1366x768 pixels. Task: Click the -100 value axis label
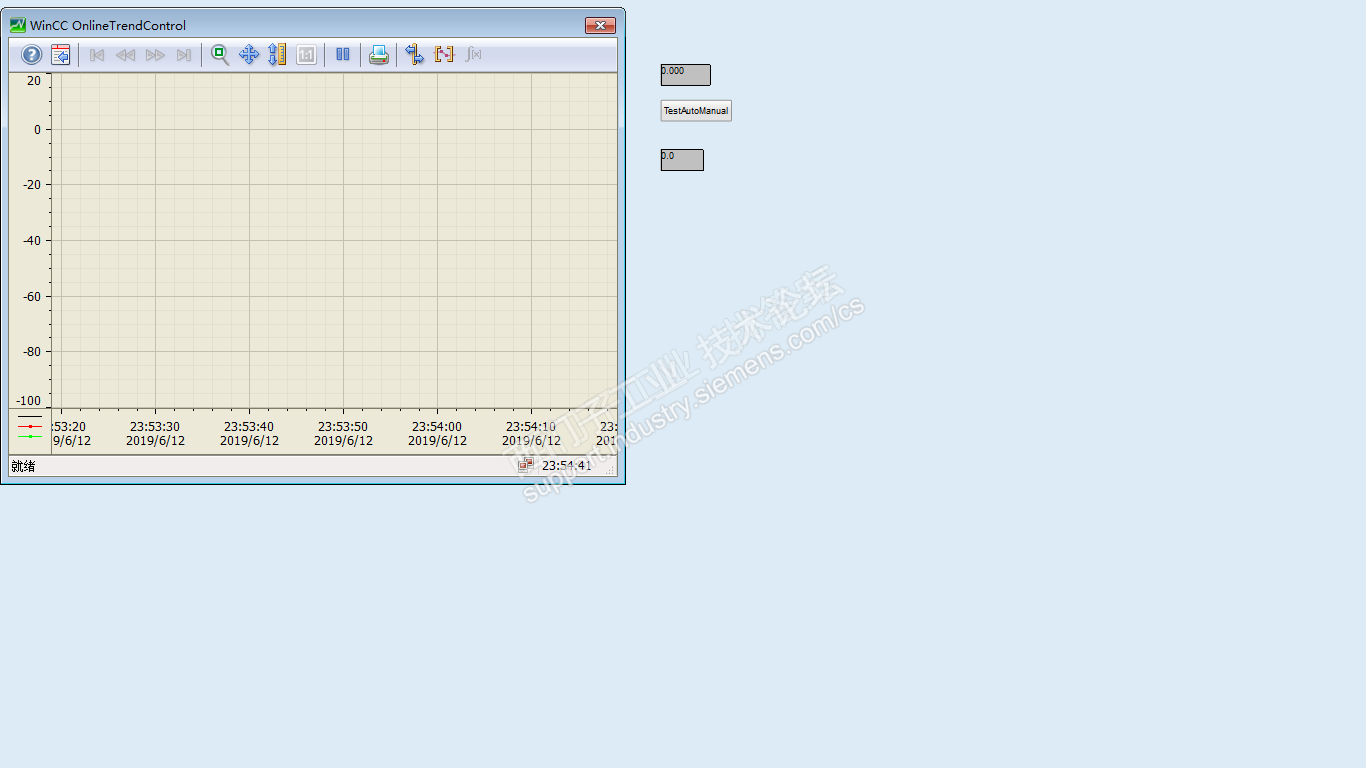(x=30, y=401)
